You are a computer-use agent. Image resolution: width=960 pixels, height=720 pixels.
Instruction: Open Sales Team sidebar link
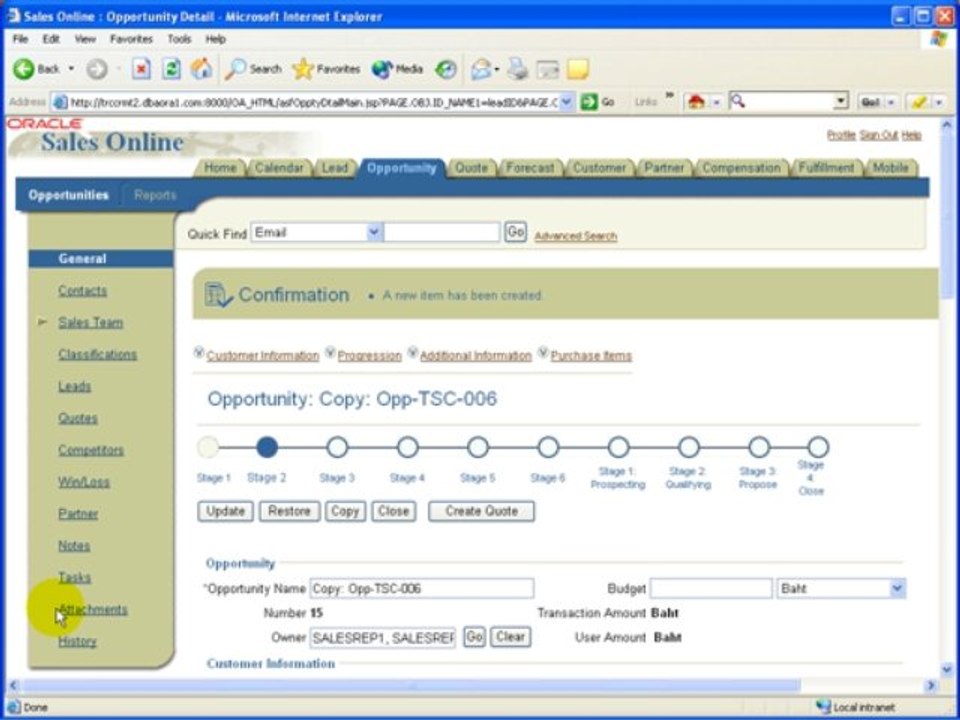pyautogui.click(x=91, y=323)
